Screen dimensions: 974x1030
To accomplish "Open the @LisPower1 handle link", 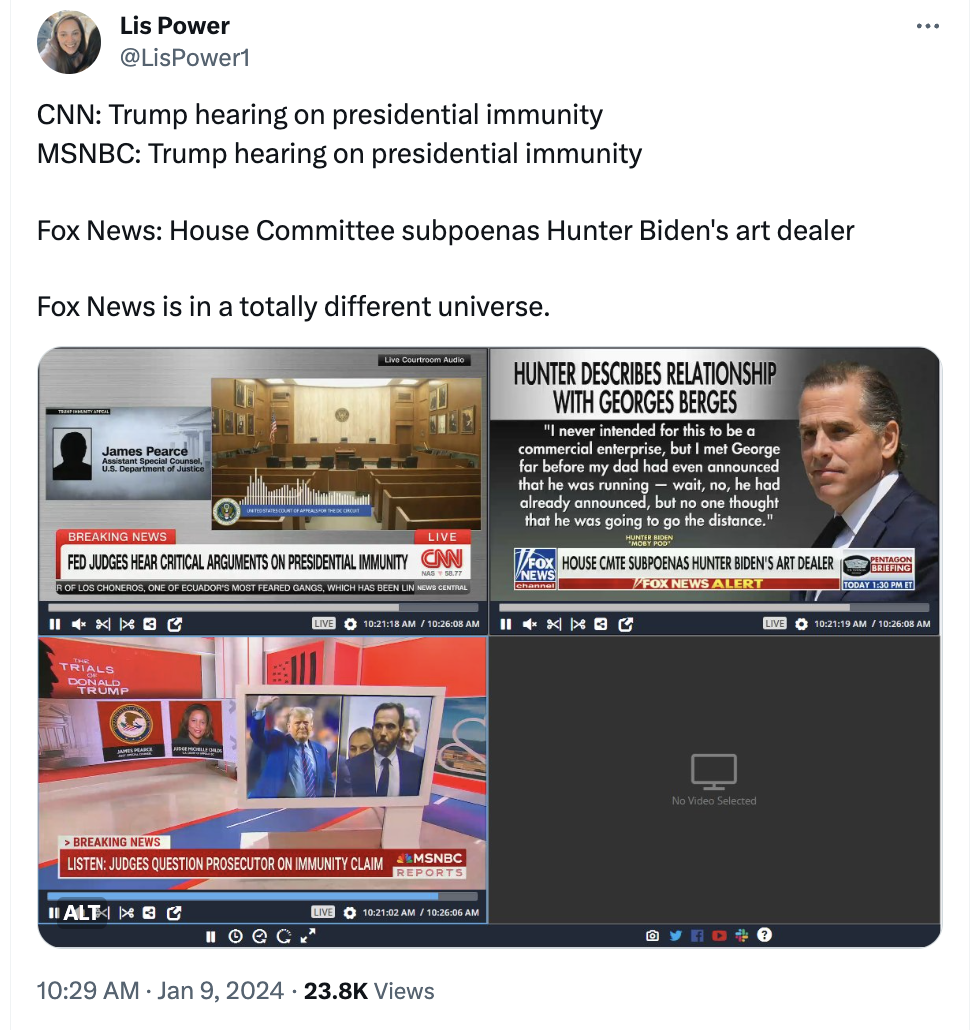I will (x=185, y=58).
